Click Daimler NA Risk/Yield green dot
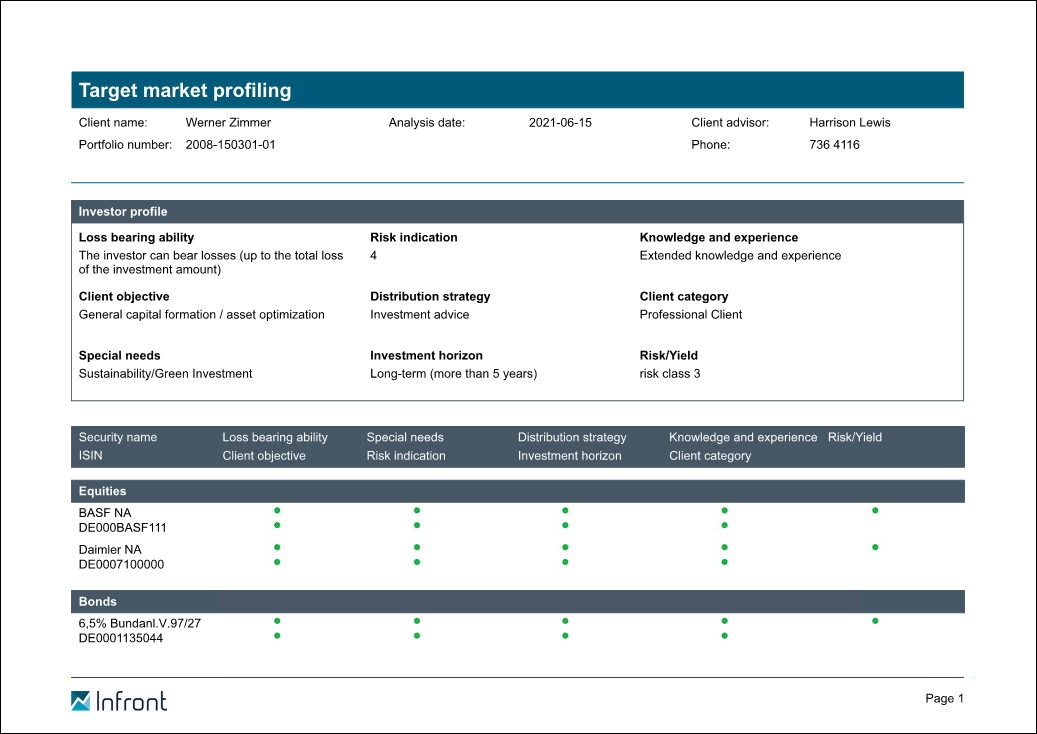The height and width of the screenshot is (734, 1037). pos(875,547)
